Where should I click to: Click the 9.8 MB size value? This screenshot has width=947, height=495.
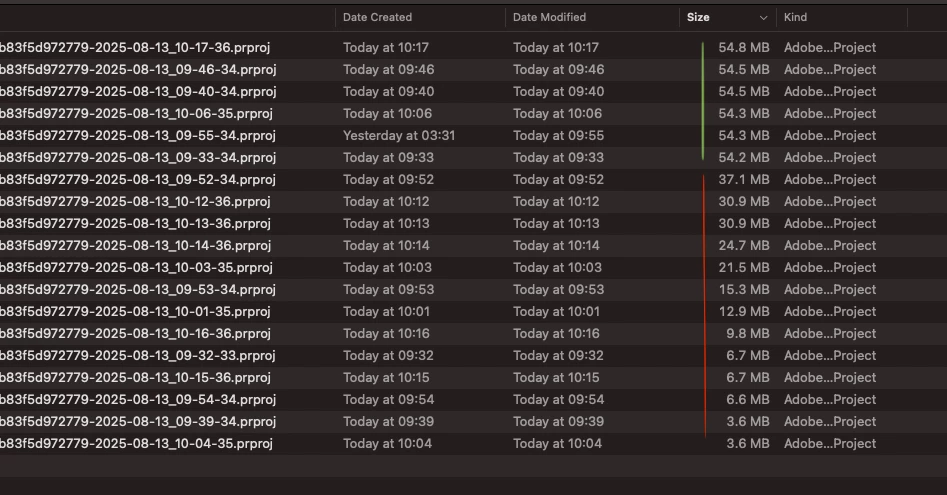748,334
